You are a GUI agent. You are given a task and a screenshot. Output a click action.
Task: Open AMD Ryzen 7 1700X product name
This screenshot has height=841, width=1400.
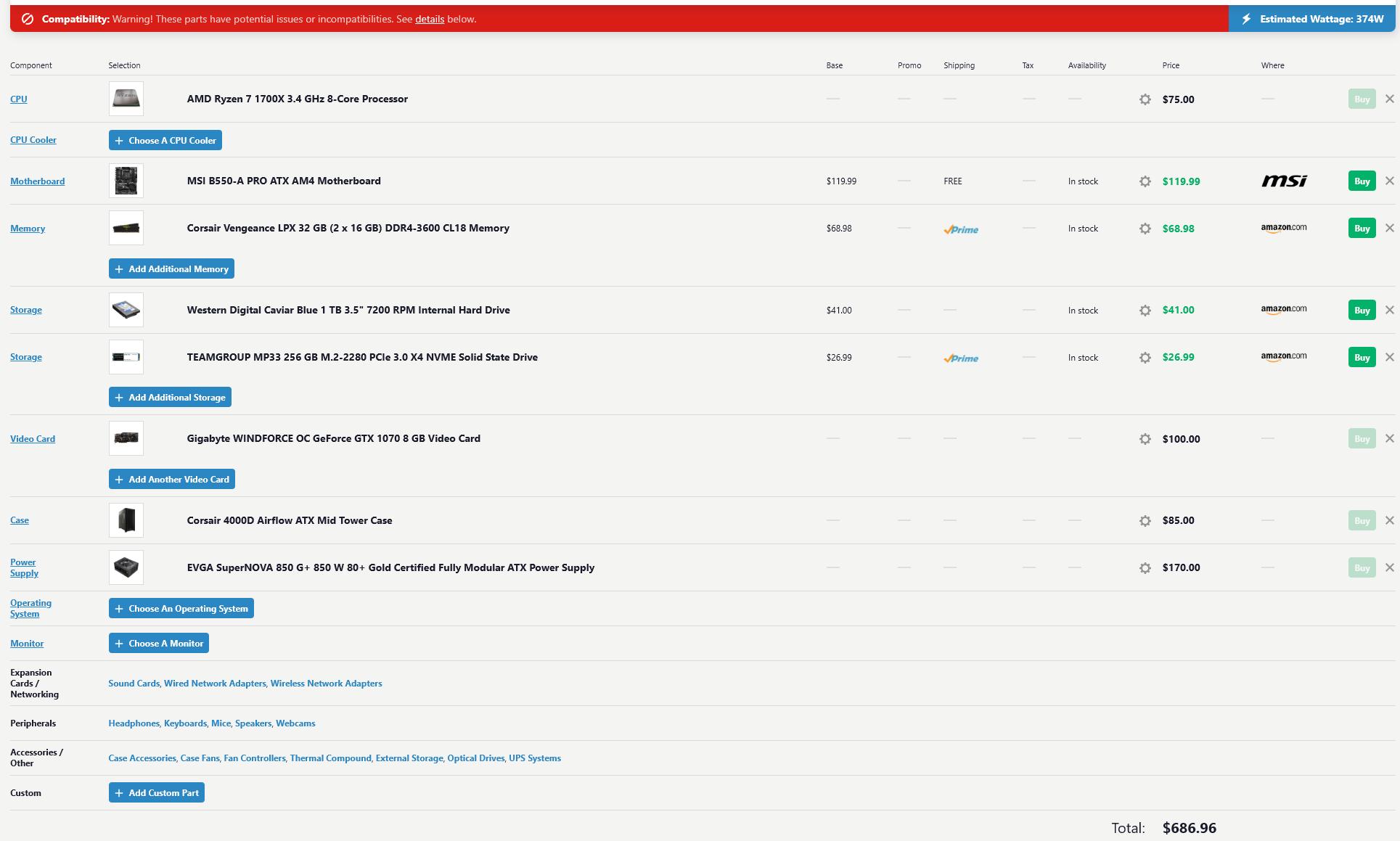coord(297,99)
